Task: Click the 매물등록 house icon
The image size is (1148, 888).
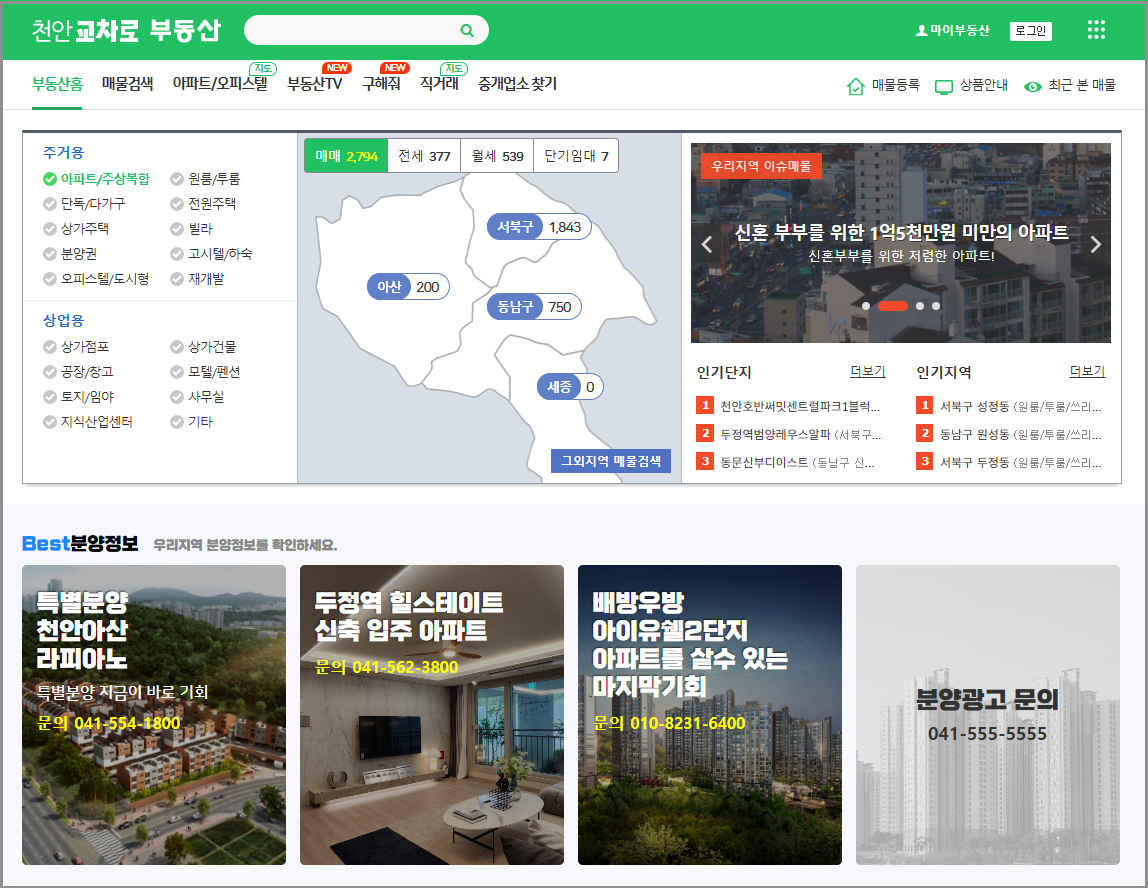Action: pyautogui.click(x=856, y=87)
